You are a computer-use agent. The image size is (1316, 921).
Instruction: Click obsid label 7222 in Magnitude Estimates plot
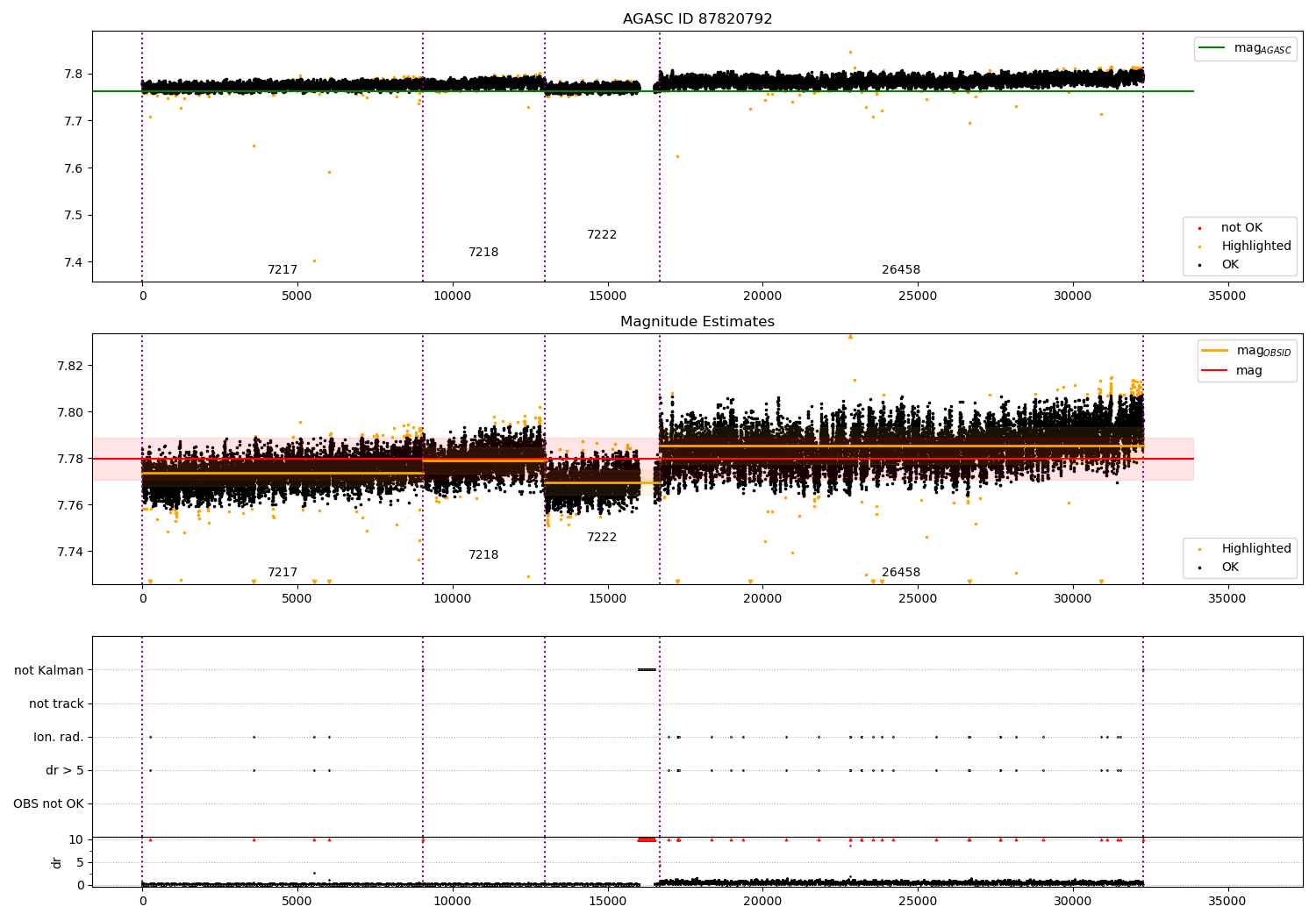[x=602, y=538]
